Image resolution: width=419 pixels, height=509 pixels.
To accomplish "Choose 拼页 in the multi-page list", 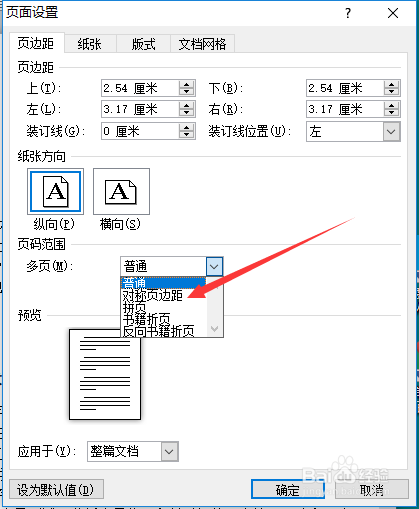I will 163,307.
